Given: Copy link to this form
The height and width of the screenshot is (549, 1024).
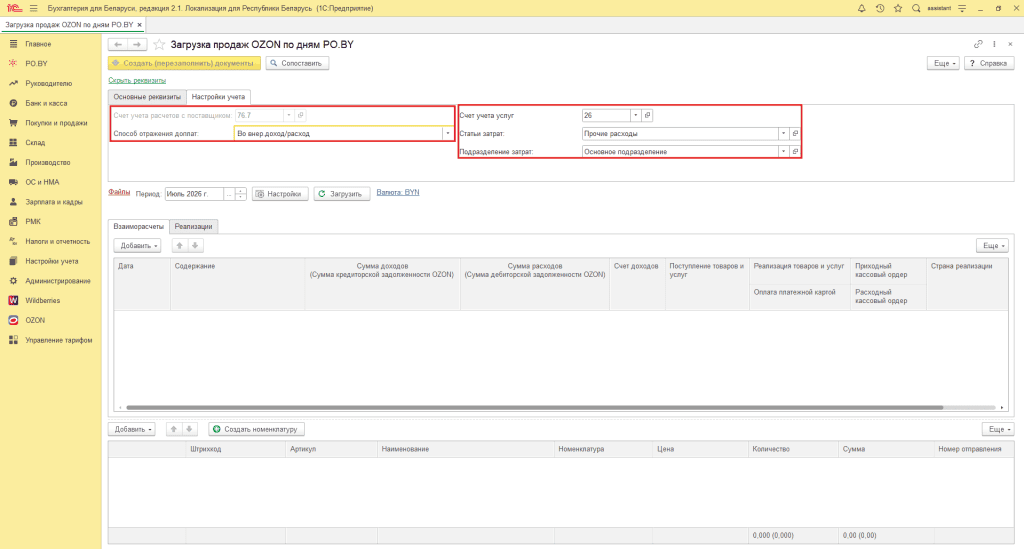Looking at the screenshot, I should [x=978, y=44].
